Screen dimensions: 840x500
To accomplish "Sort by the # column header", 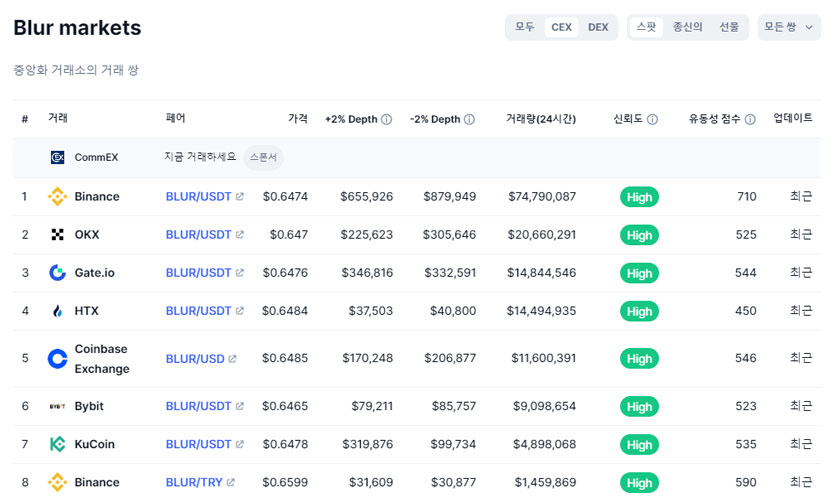I will point(25,119).
